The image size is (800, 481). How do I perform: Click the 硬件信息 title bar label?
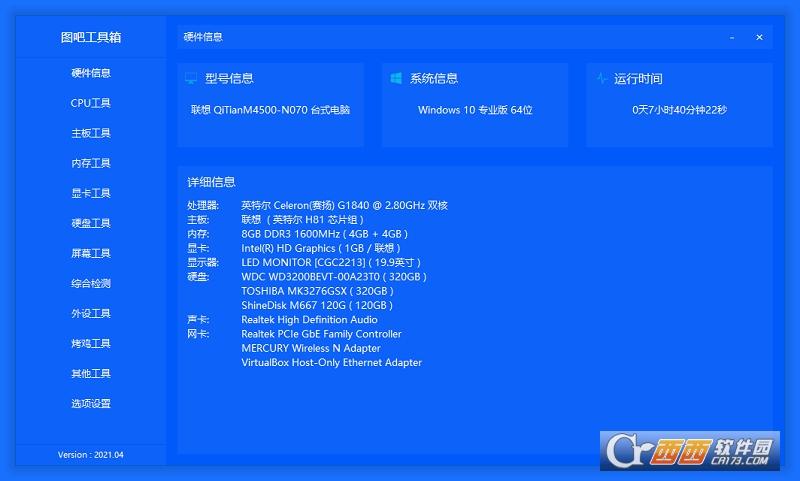203,37
